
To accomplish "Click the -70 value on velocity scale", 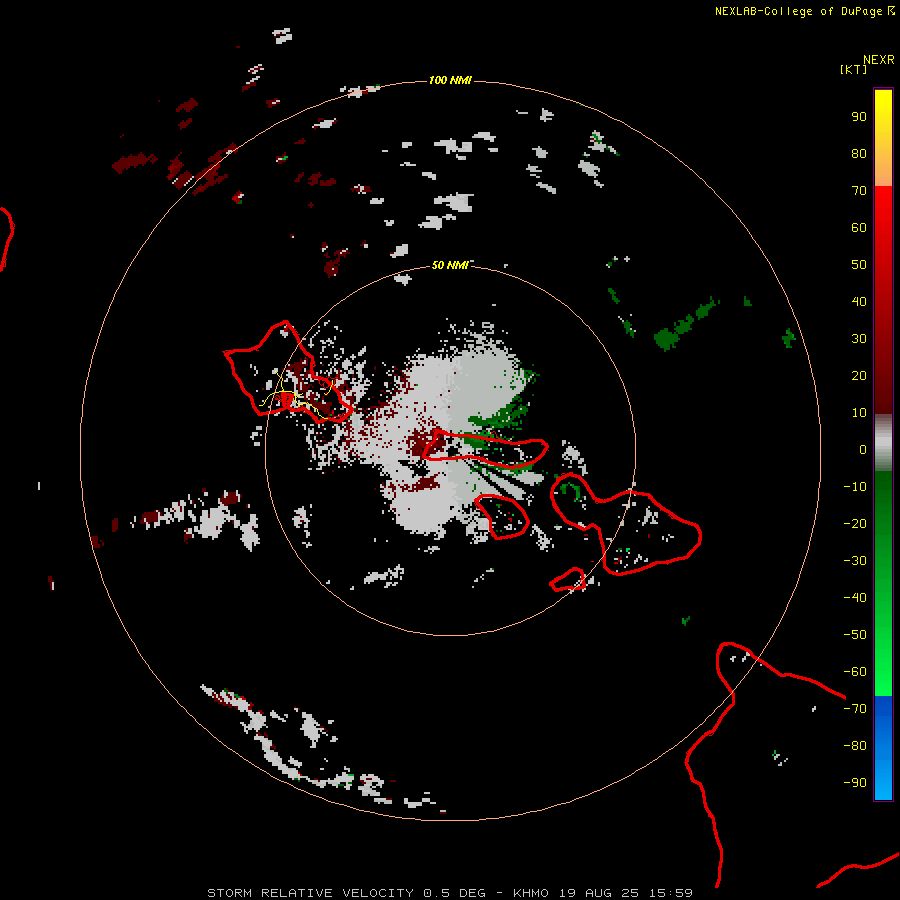I will tap(855, 709).
